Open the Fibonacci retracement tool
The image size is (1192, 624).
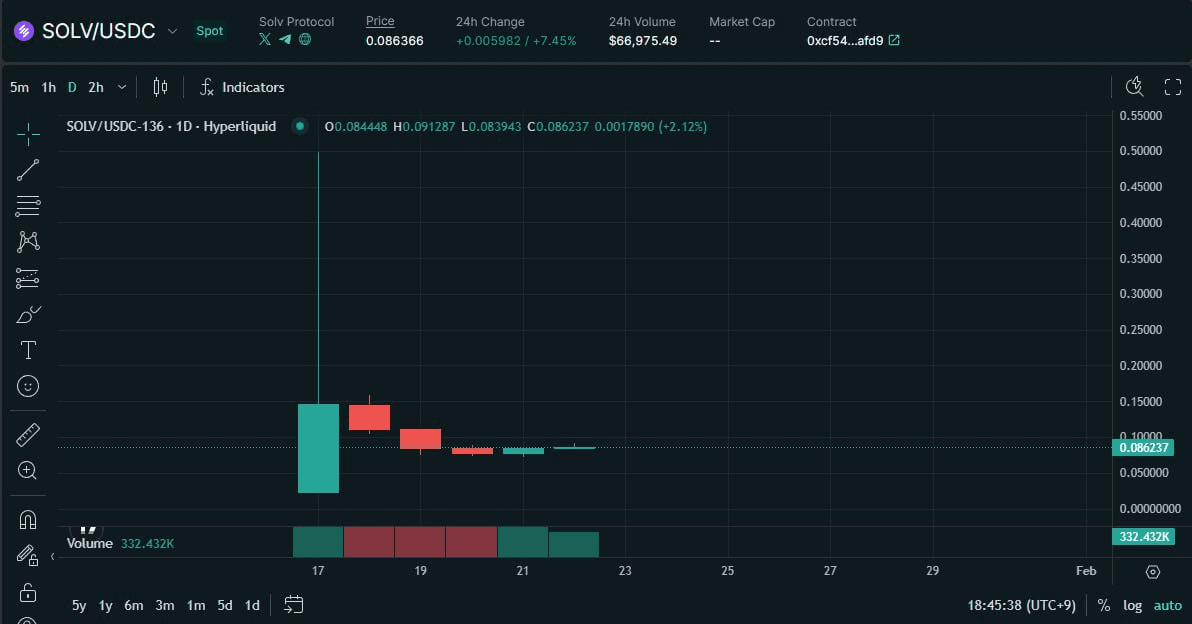28,206
